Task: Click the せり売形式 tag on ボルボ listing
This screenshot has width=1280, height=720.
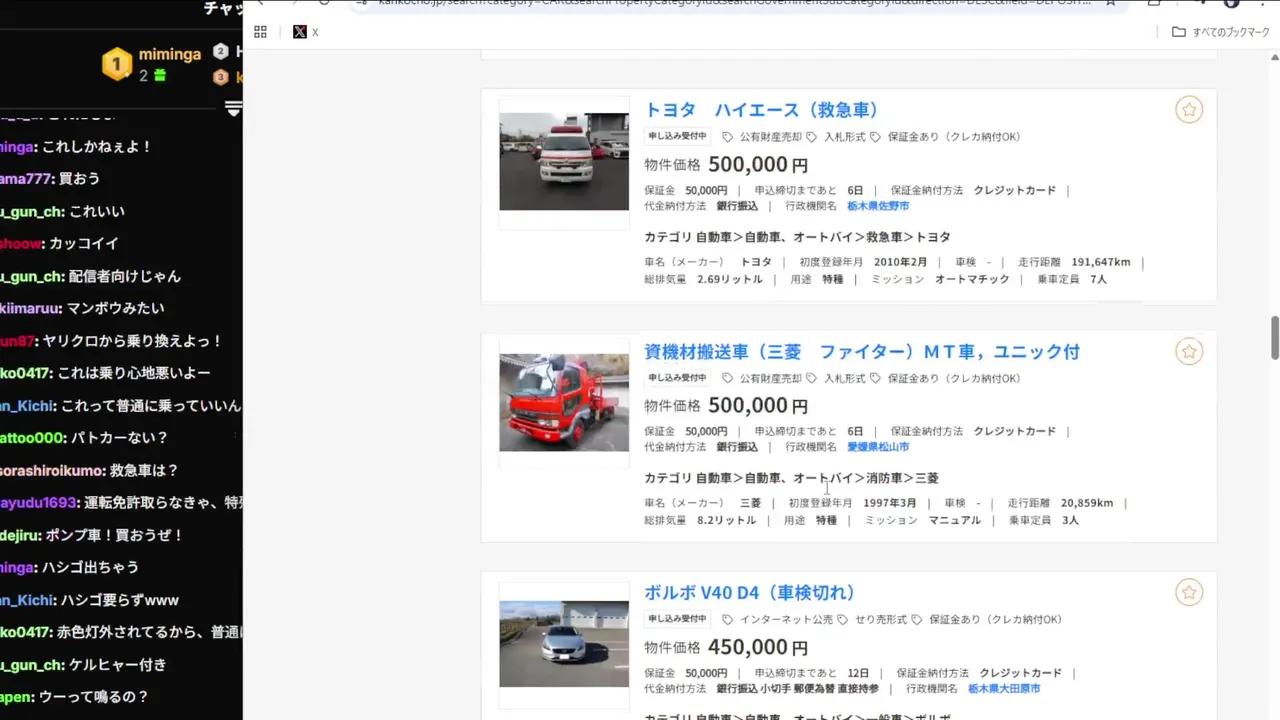Action: click(x=872, y=620)
